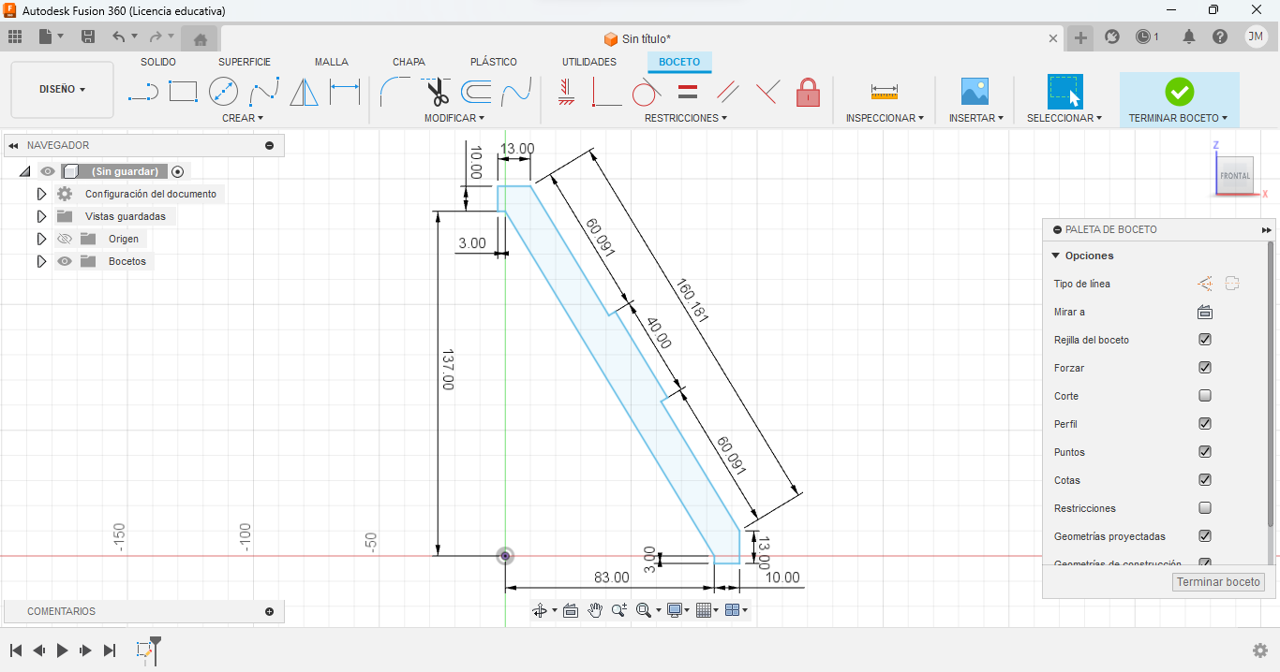Toggle the Cotas checkbox
The width and height of the screenshot is (1280, 672).
click(1205, 480)
